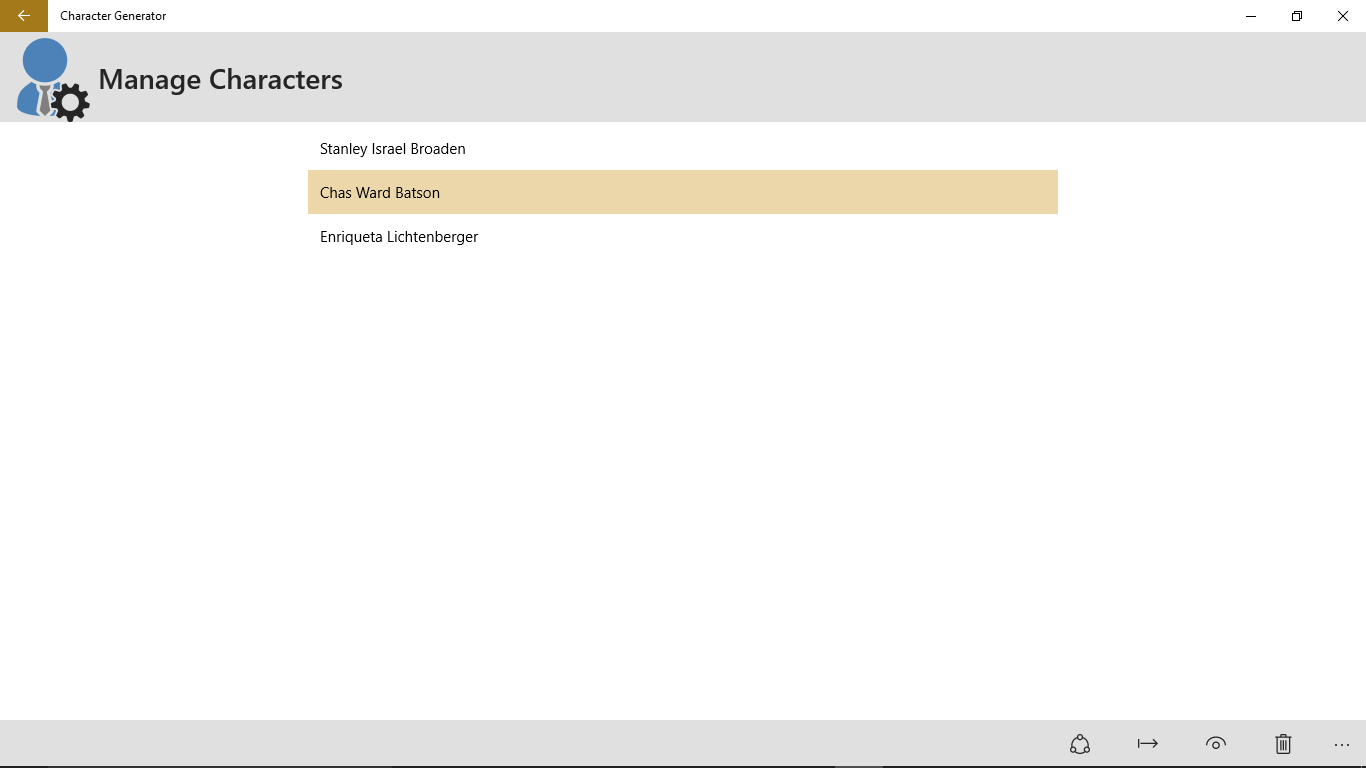Deselect the highlighted Chas Ward Batson row
This screenshot has height=768, width=1366.
point(683,192)
